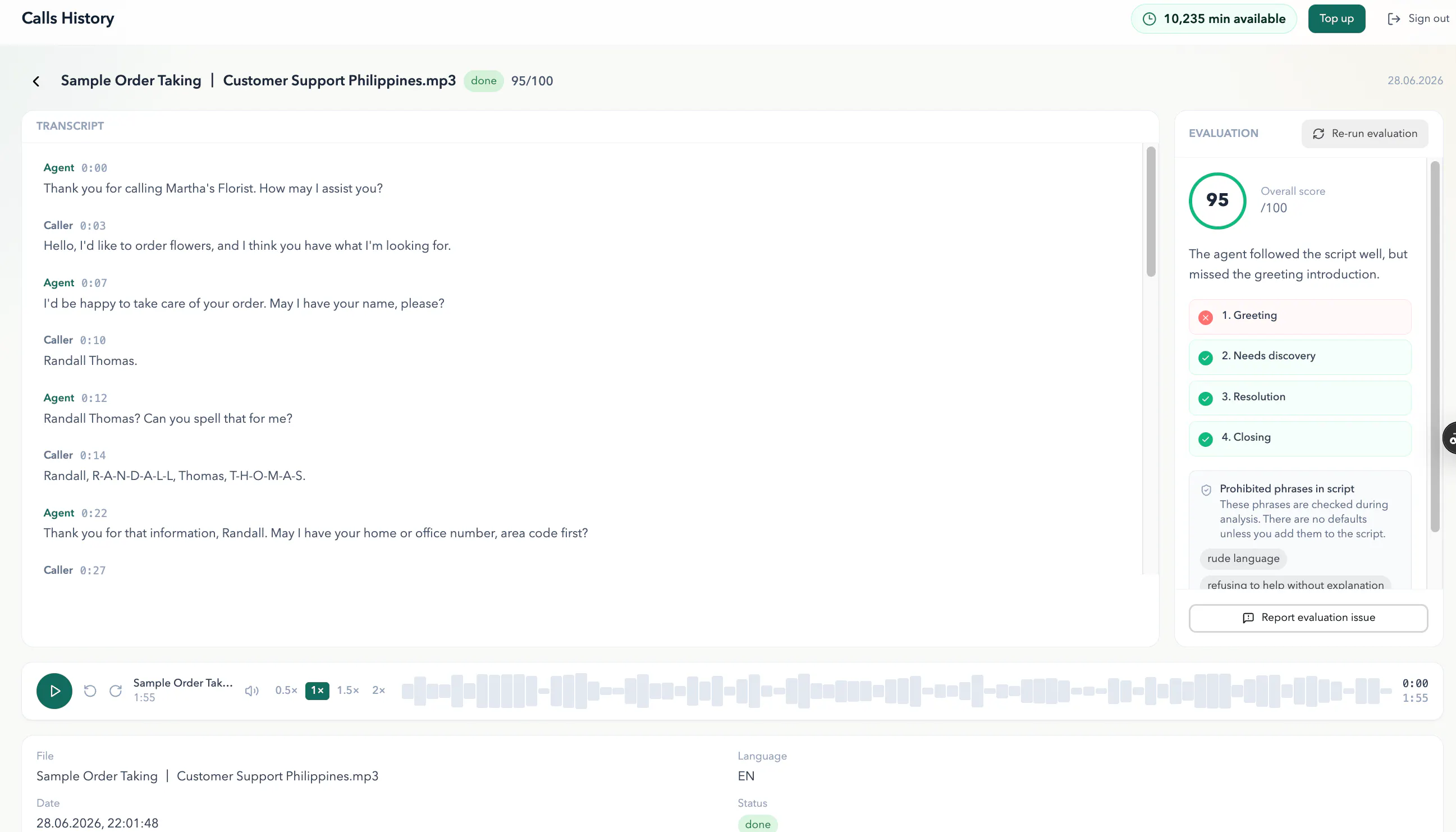Jump to Caller 0:10 timestamp
This screenshot has width=1456, height=832.
click(x=93, y=341)
